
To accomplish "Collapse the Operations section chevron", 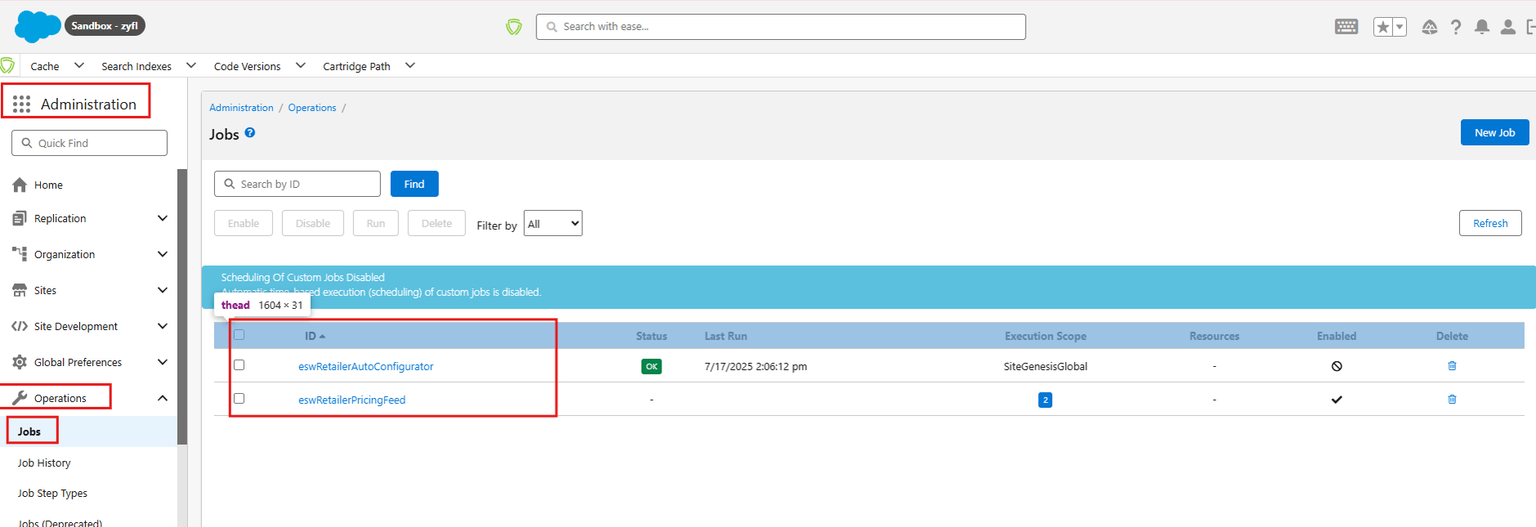I will tap(162, 398).
